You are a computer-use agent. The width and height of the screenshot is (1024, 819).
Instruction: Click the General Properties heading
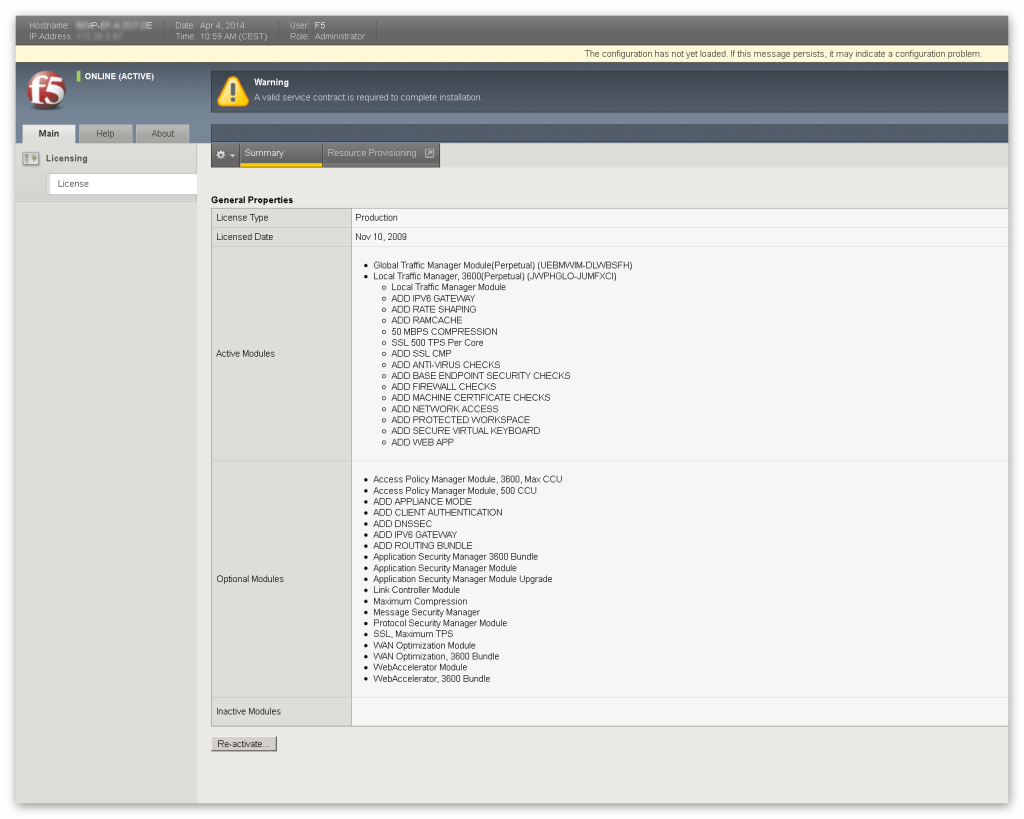252,200
